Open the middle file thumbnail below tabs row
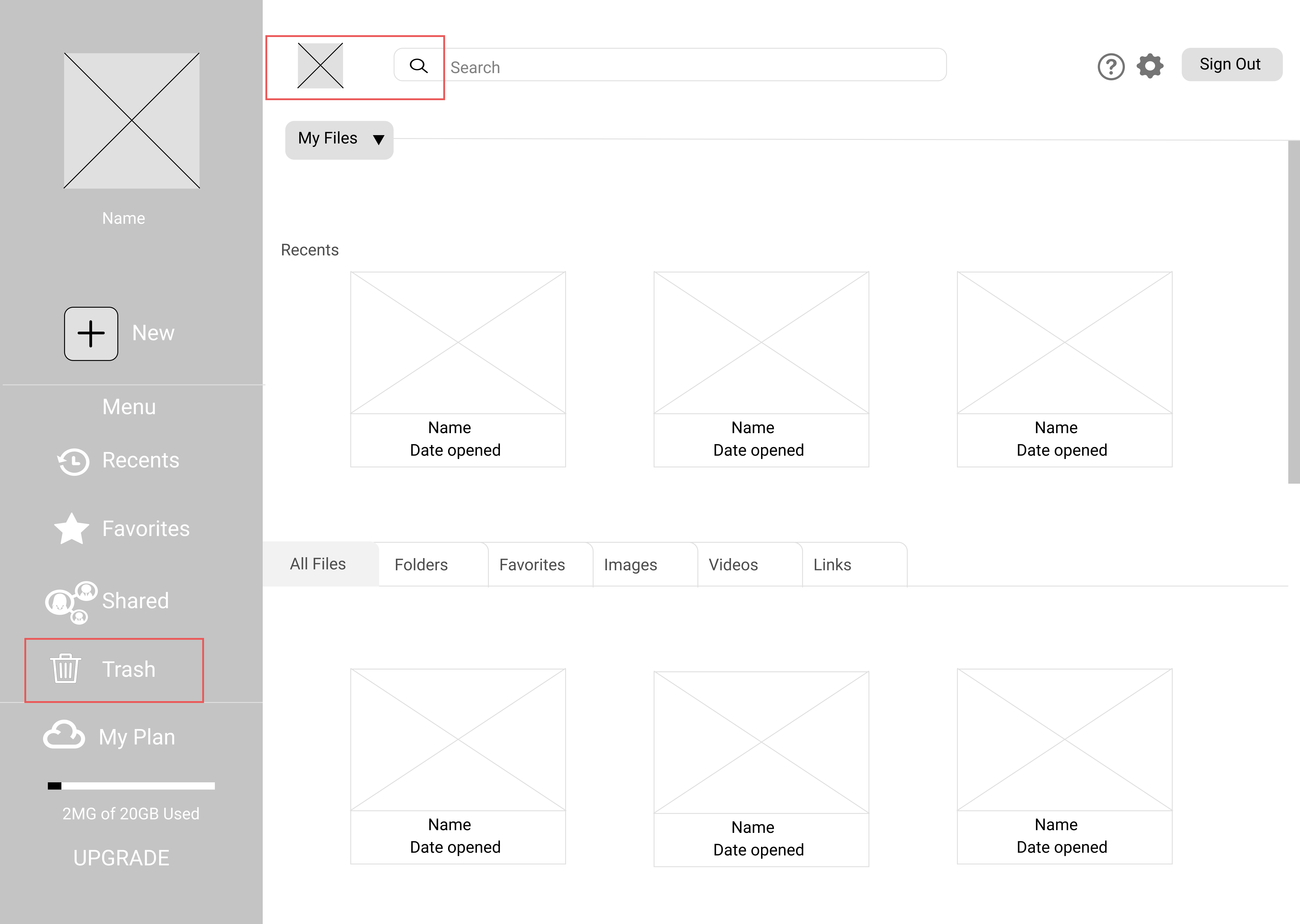The image size is (1300, 924). 761,769
